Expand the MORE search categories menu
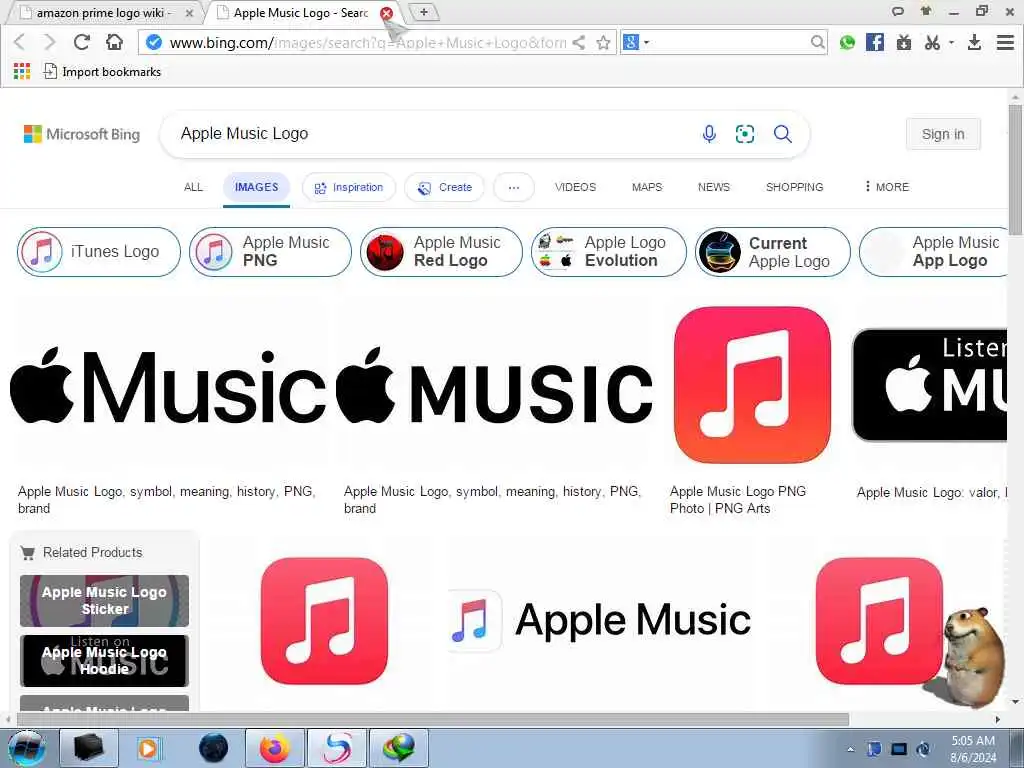Screen dimensions: 1024x768 click(x=886, y=187)
